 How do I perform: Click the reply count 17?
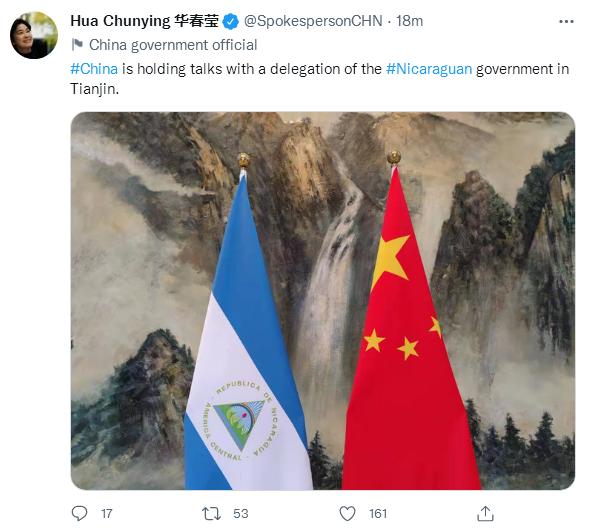pyautogui.click(x=107, y=514)
